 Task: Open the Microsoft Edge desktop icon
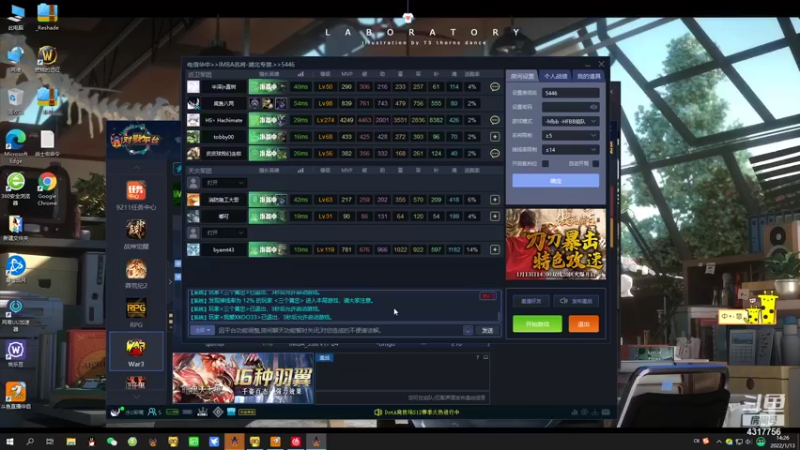tap(16, 146)
